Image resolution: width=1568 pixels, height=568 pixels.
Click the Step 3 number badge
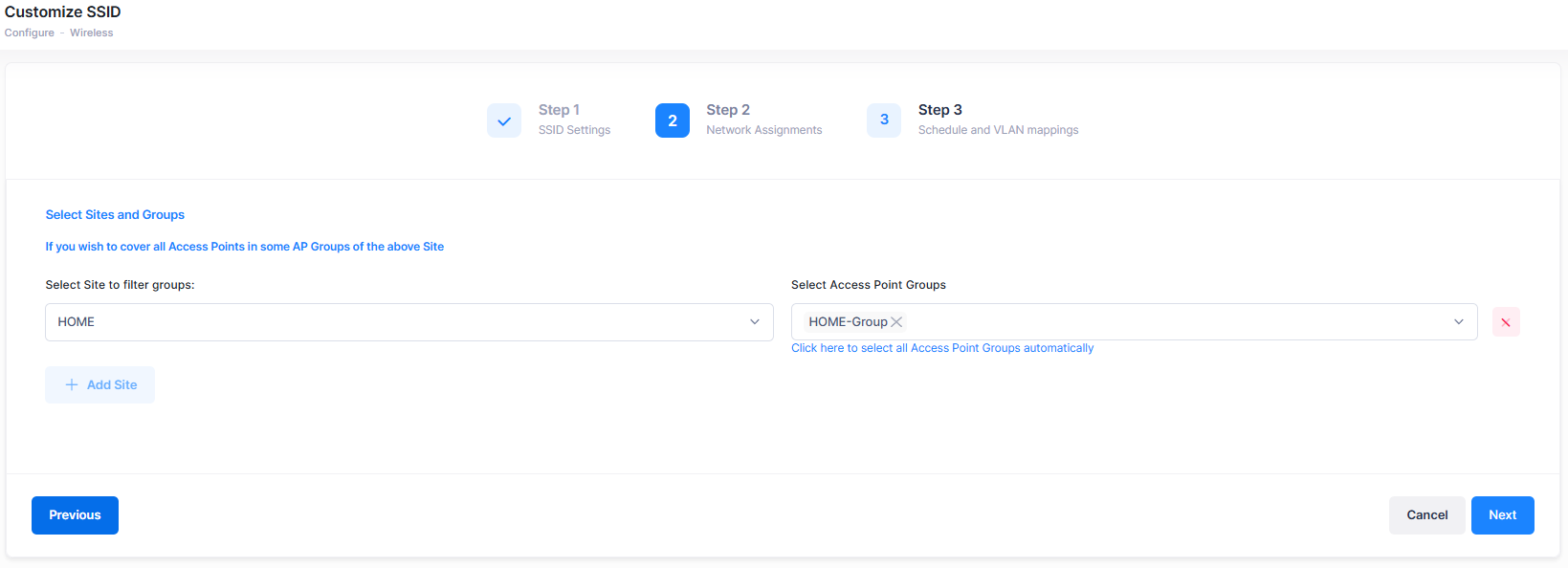pos(884,120)
